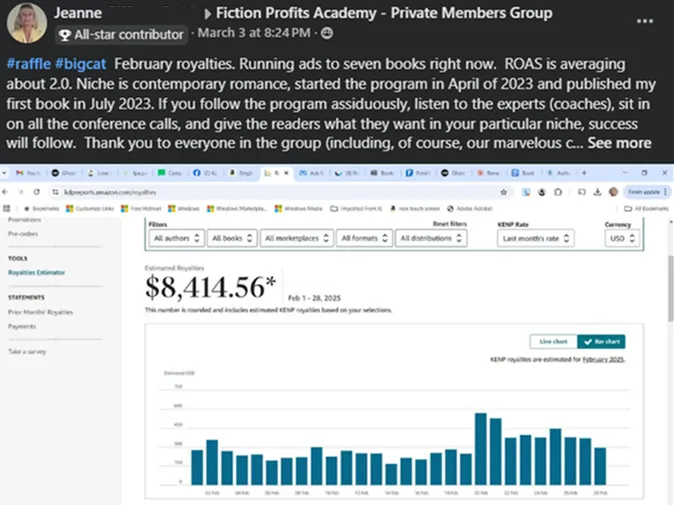Click the All-star contributor badge
The width and height of the screenshot is (674, 505).
point(121,34)
